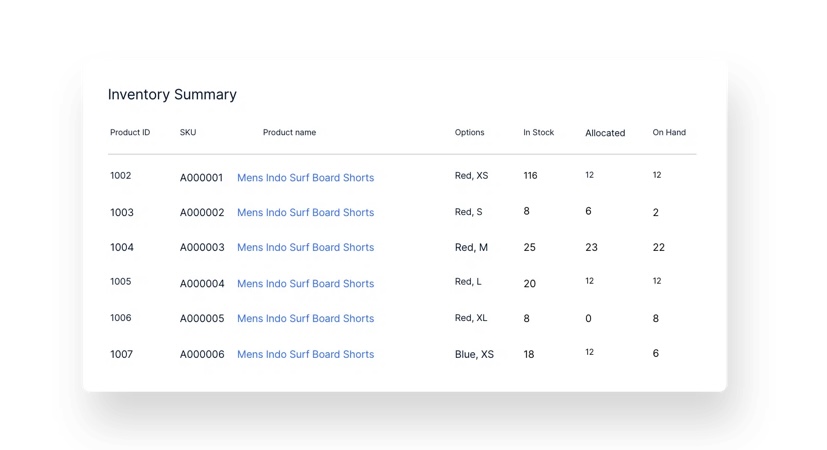The image size is (827, 450).
Task: Select product ID 1002 cell
Action: pyautogui.click(x=120, y=176)
